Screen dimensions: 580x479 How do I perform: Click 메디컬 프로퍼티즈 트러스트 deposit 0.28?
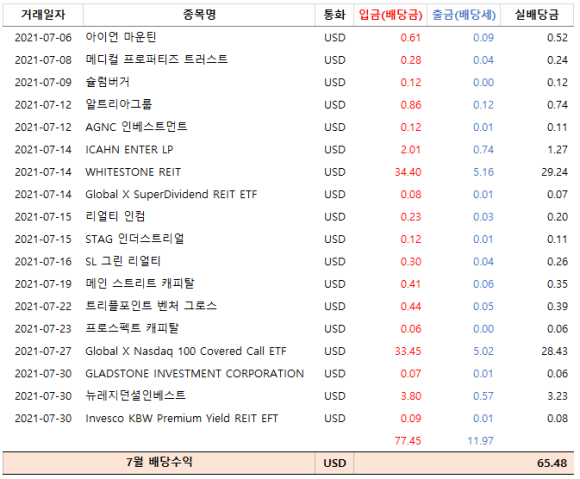coord(411,60)
